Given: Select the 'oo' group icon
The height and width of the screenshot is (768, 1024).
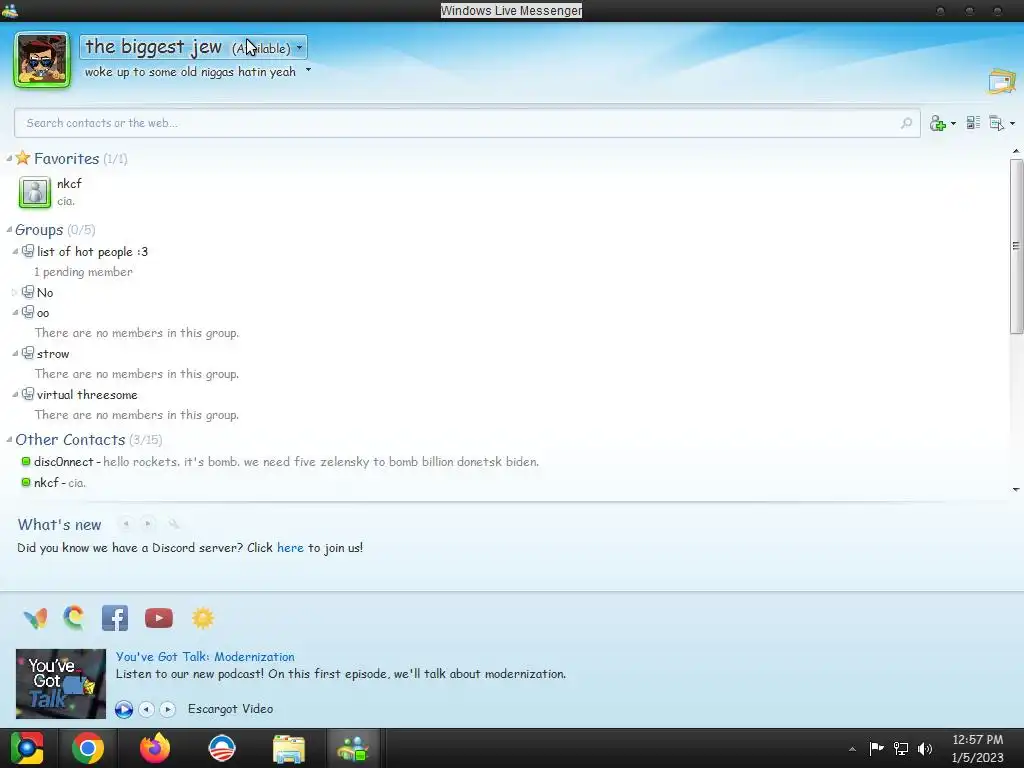Looking at the screenshot, I should click(27, 312).
